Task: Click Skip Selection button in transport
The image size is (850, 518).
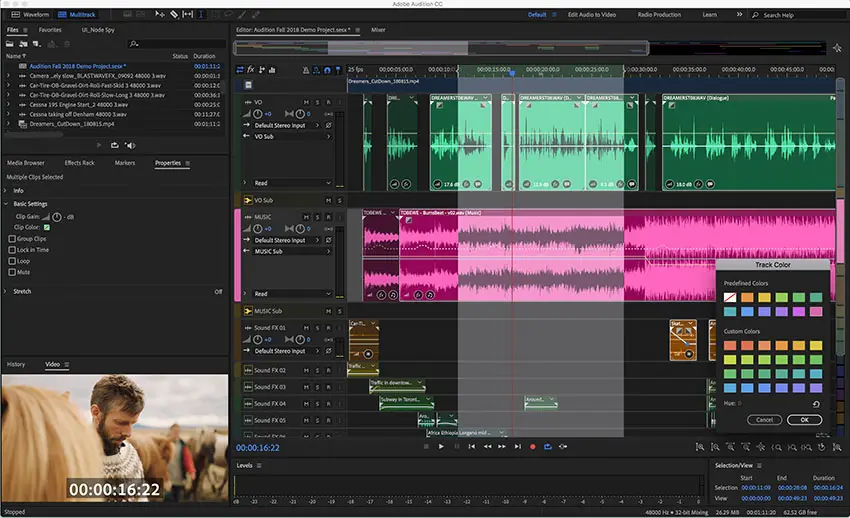Action: pyautogui.click(x=563, y=446)
